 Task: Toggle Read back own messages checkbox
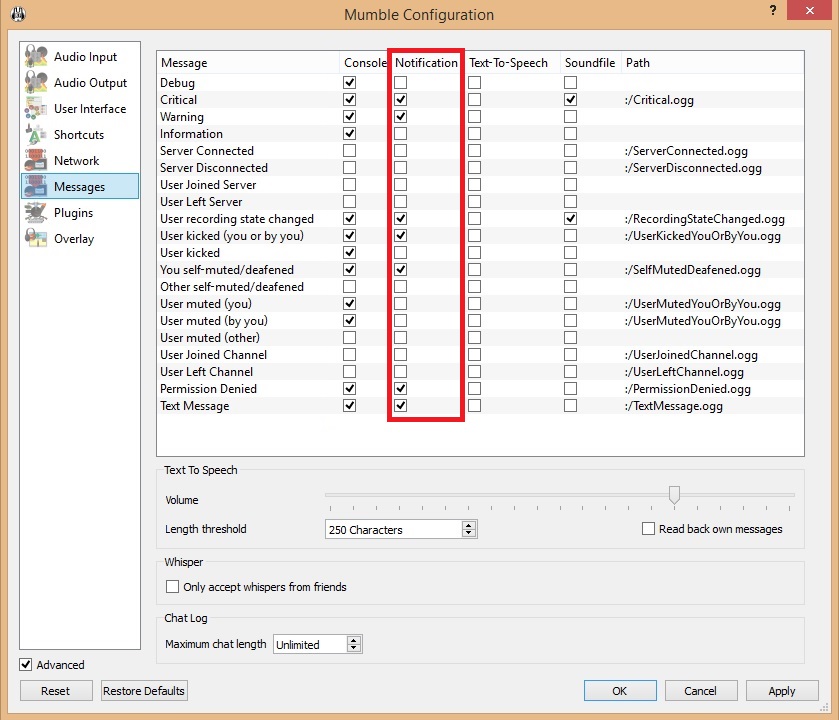pos(648,528)
